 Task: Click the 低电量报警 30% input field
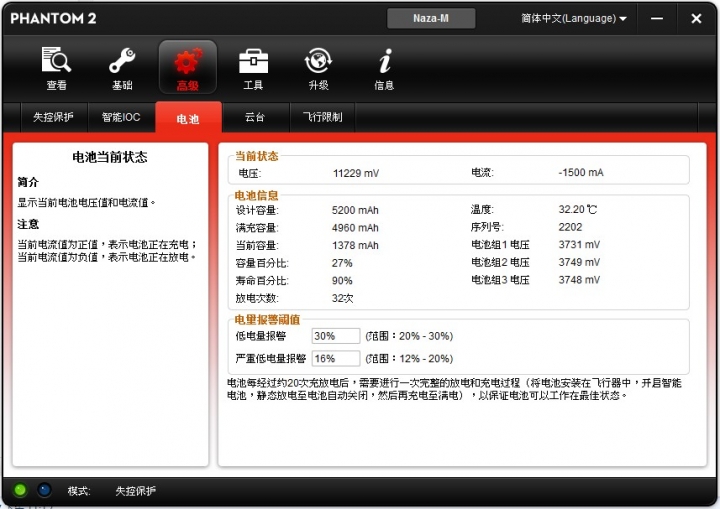pyautogui.click(x=336, y=336)
